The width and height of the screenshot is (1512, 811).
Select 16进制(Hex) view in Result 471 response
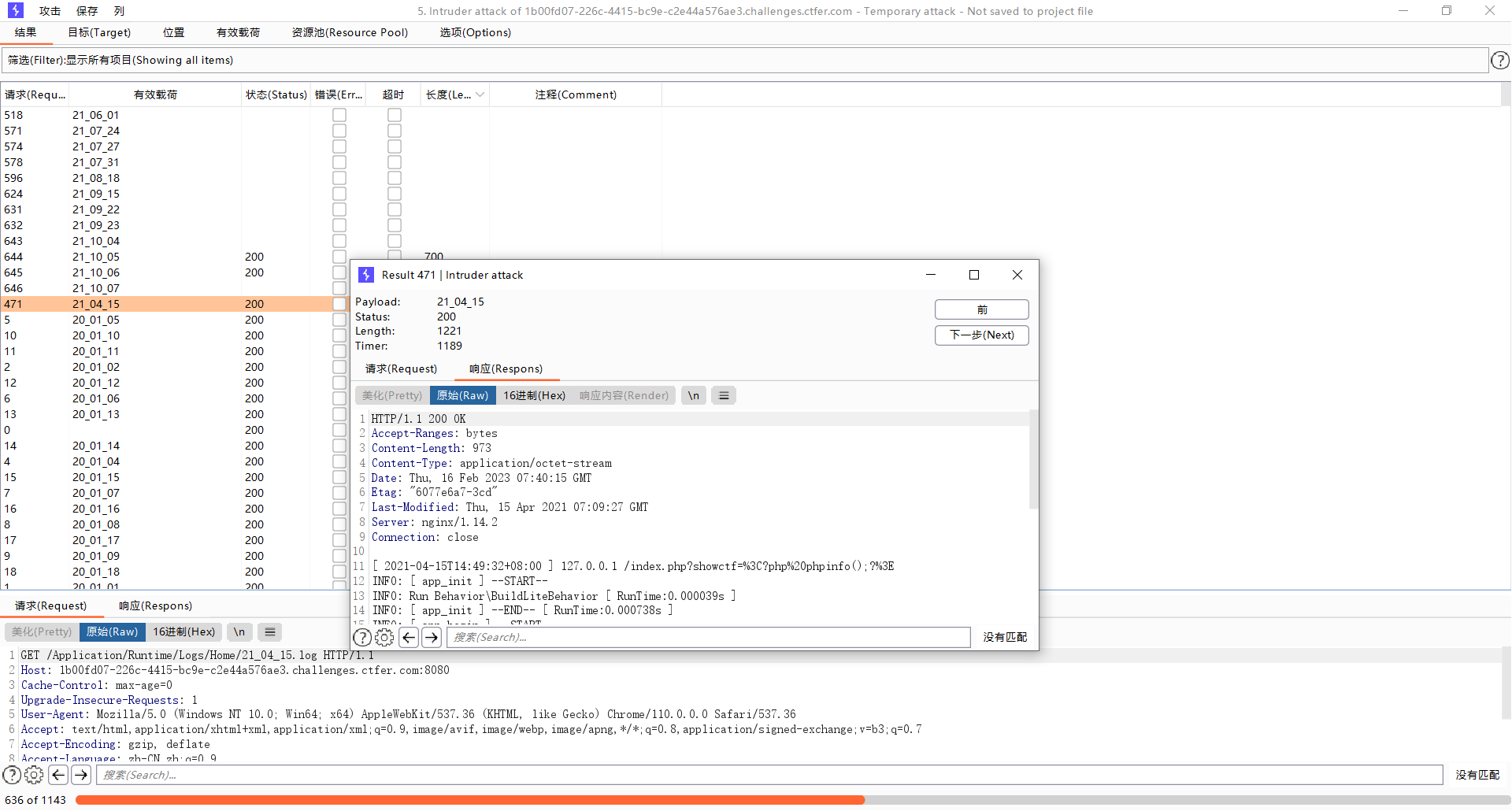(535, 395)
